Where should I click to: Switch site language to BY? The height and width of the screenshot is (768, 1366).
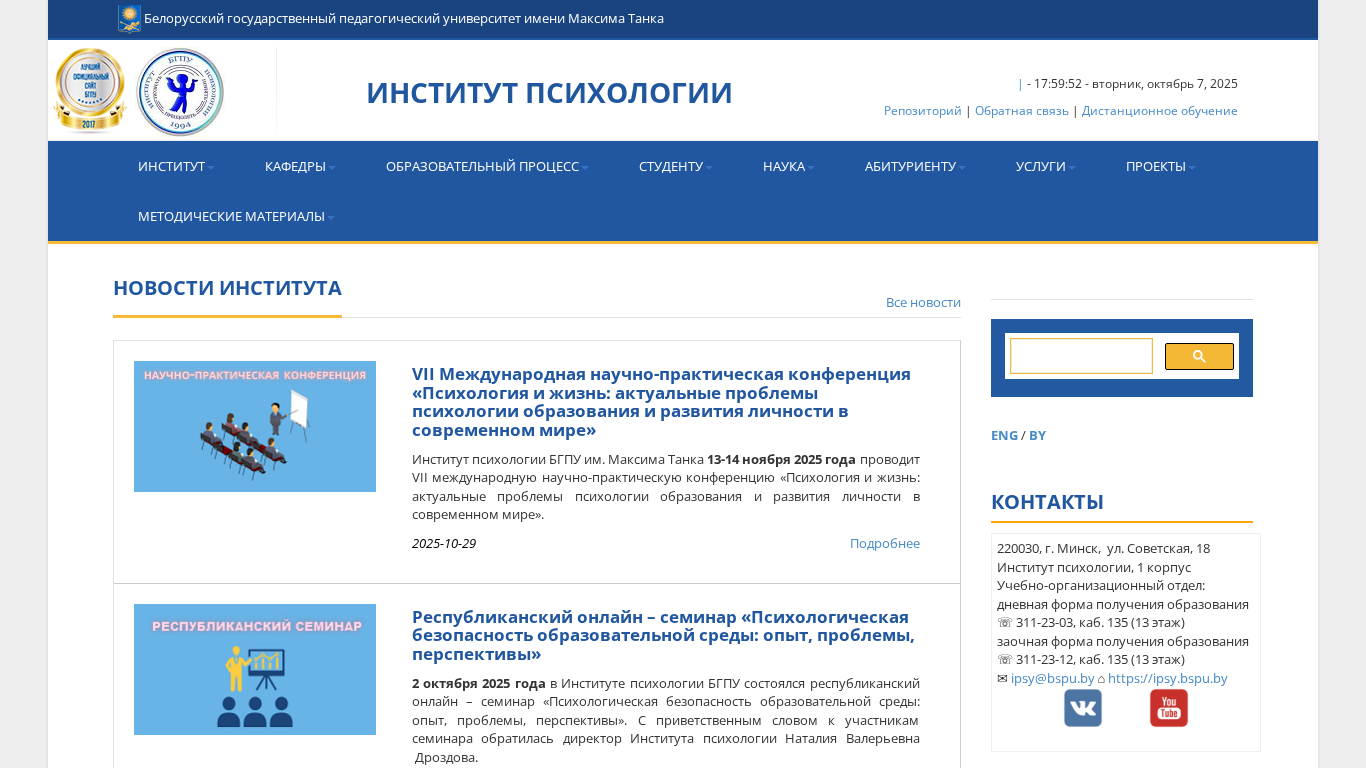point(1037,435)
